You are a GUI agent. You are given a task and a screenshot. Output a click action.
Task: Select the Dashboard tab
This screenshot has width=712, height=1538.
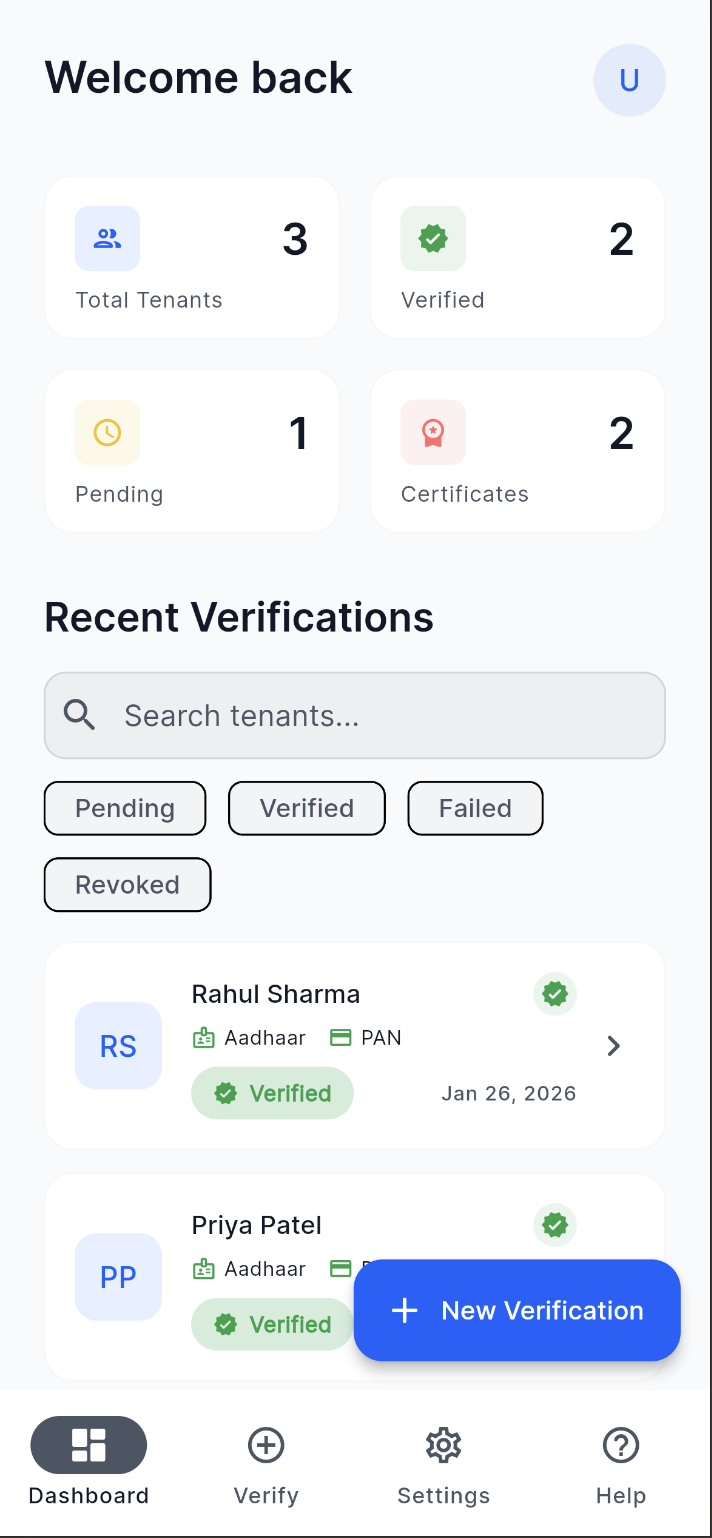coord(89,1464)
